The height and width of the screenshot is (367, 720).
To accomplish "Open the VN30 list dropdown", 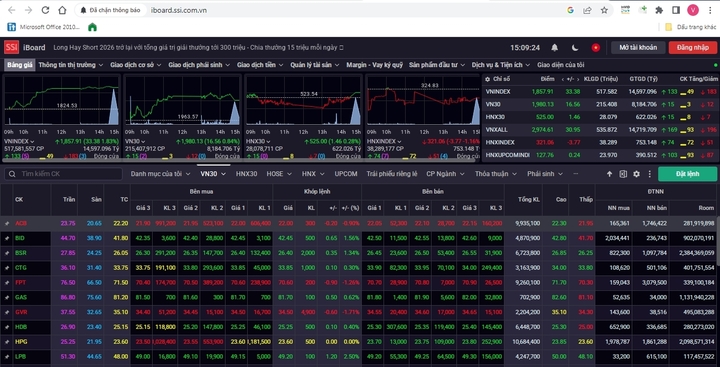I will [214, 174].
